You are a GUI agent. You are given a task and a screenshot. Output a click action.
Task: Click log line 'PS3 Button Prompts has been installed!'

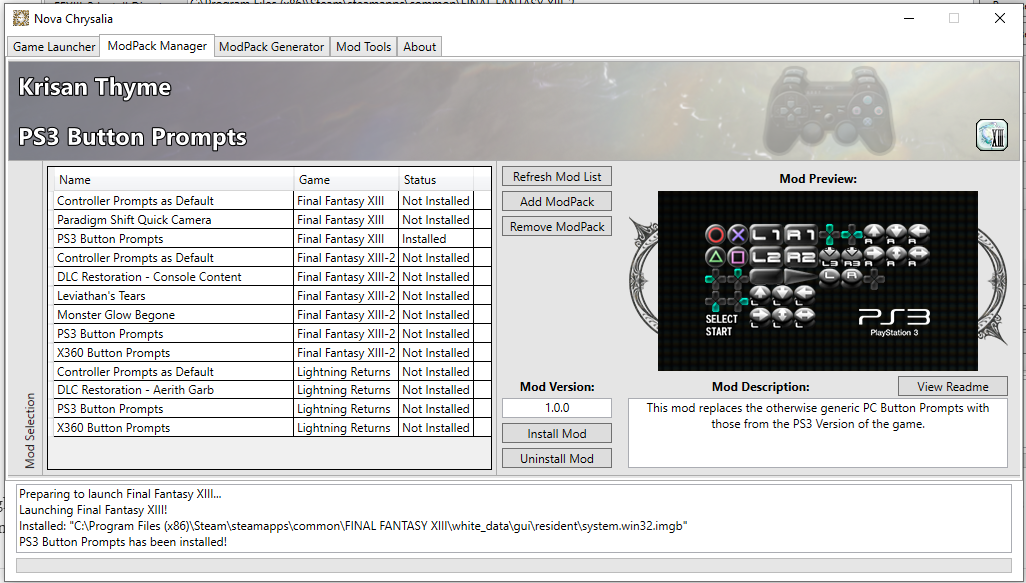click(x=123, y=542)
